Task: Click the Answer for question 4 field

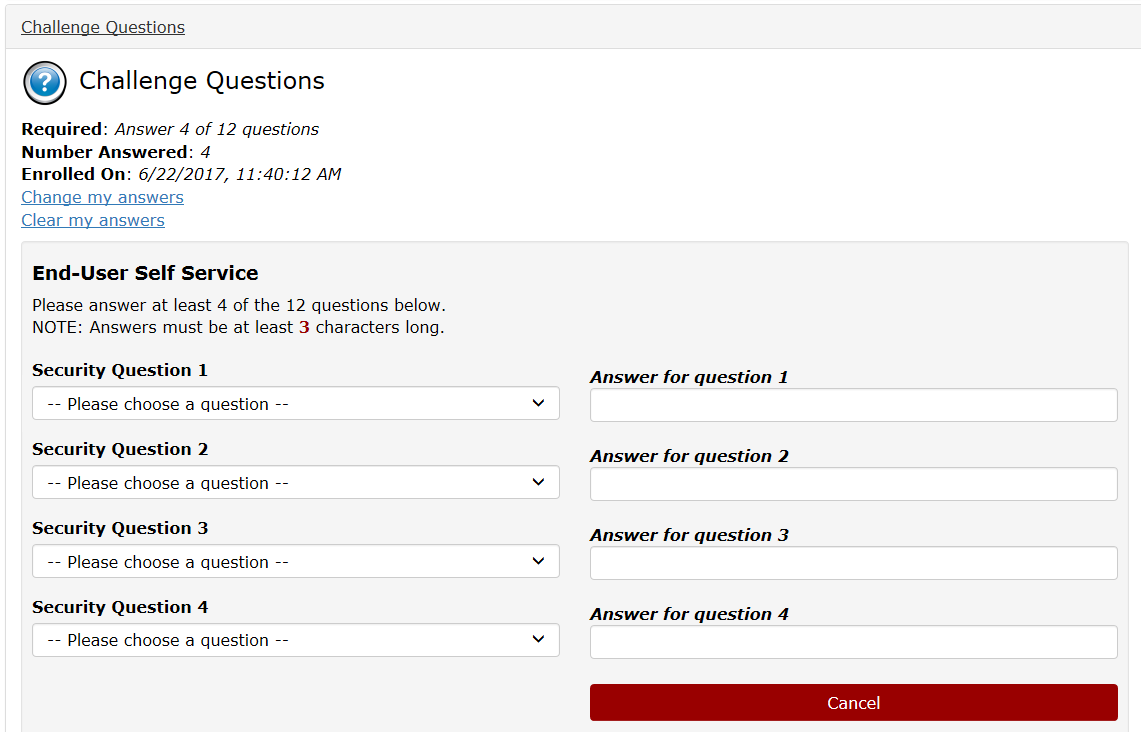Action: click(853, 642)
